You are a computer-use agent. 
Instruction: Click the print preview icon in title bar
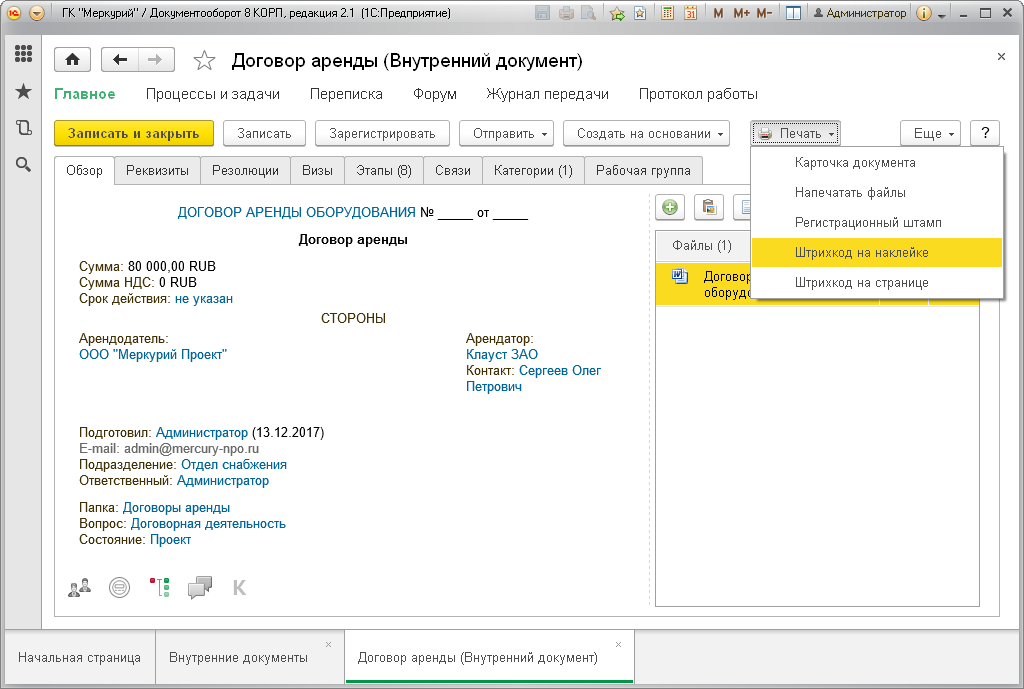(x=588, y=13)
